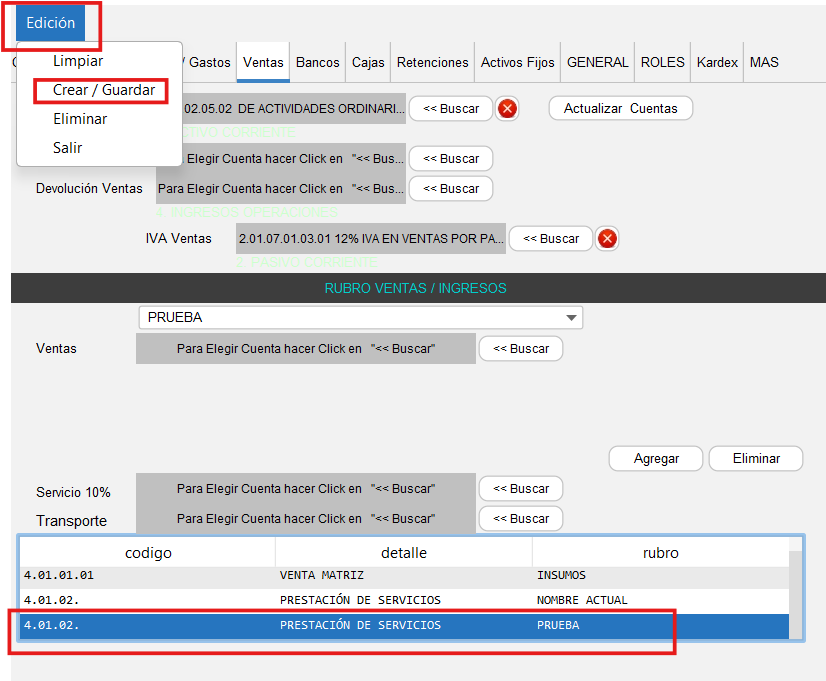Select the VENTA MATRIZ table row
826x681 pixels.
coord(400,575)
